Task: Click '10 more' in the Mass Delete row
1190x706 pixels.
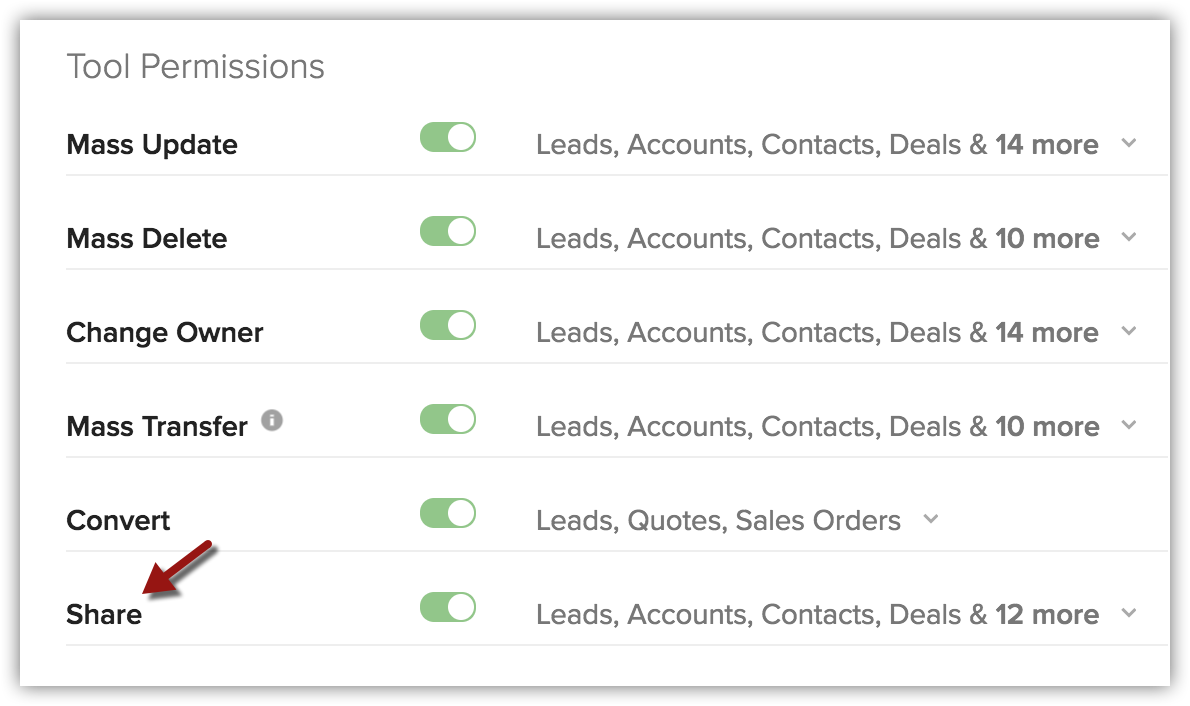Action: click(1047, 238)
